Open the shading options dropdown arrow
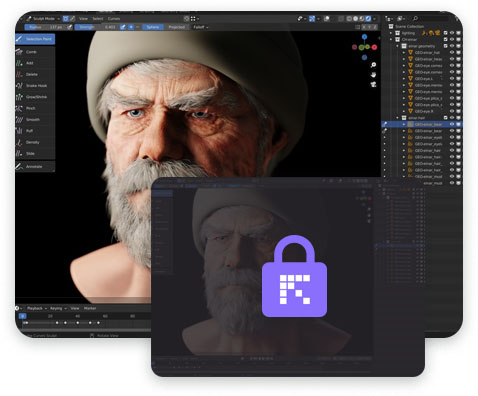Viewport: 478px width, 396px height. [x=375, y=19]
